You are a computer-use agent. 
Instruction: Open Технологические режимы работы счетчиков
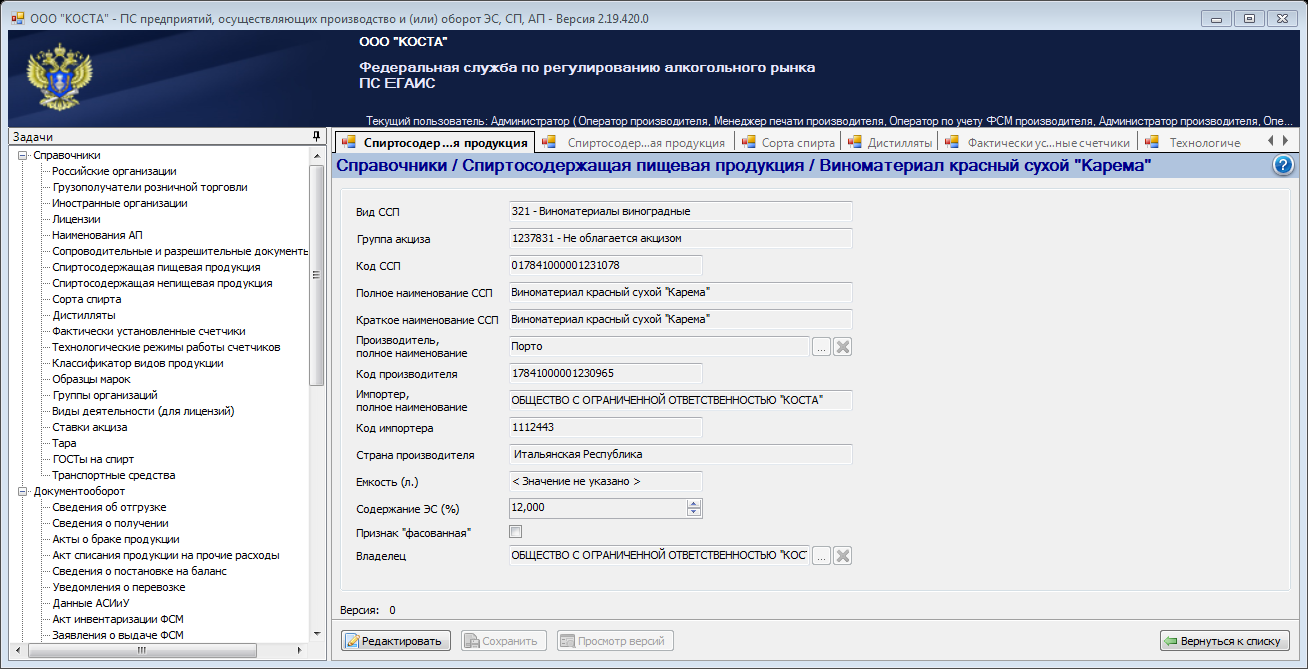tap(166, 347)
